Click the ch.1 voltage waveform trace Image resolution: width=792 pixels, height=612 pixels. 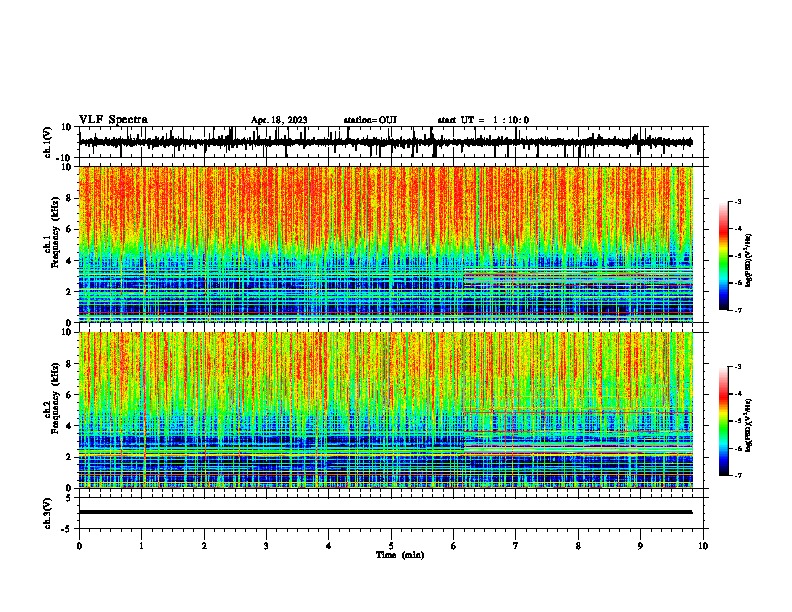[385, 142]
